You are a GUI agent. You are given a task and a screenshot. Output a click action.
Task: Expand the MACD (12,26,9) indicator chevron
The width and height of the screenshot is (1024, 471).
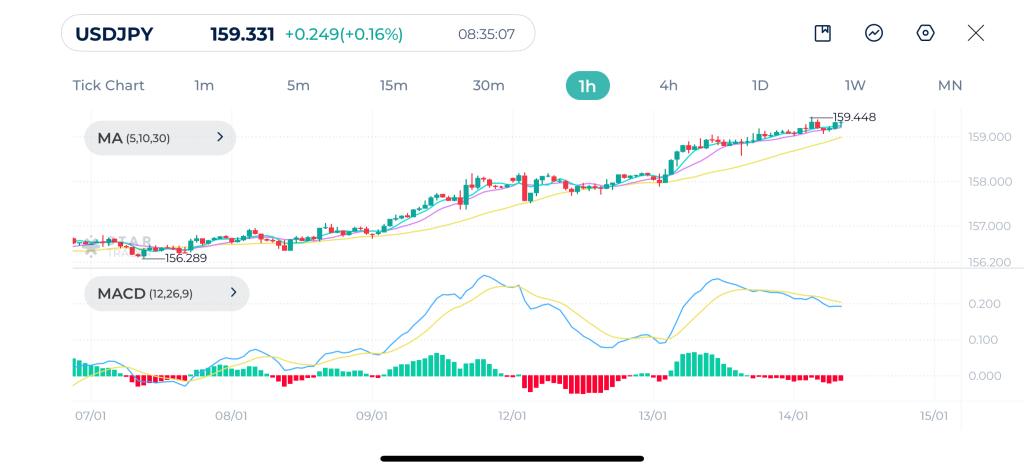pos(233,293)
